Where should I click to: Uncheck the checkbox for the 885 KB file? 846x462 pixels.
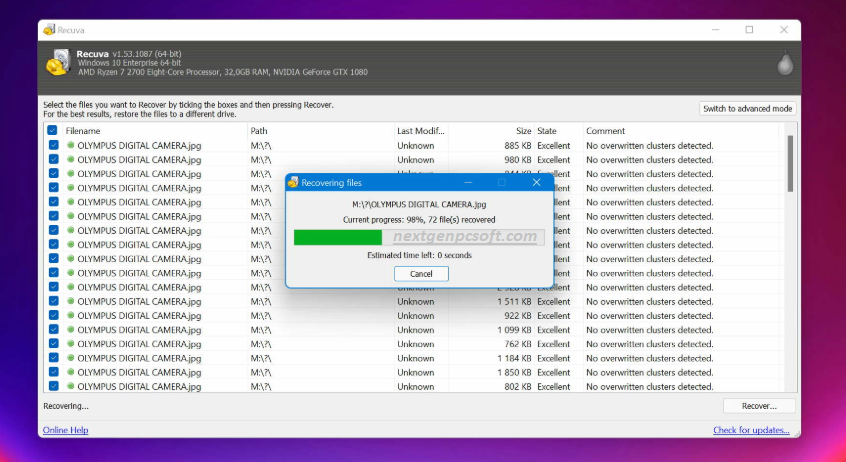point(53,145)
